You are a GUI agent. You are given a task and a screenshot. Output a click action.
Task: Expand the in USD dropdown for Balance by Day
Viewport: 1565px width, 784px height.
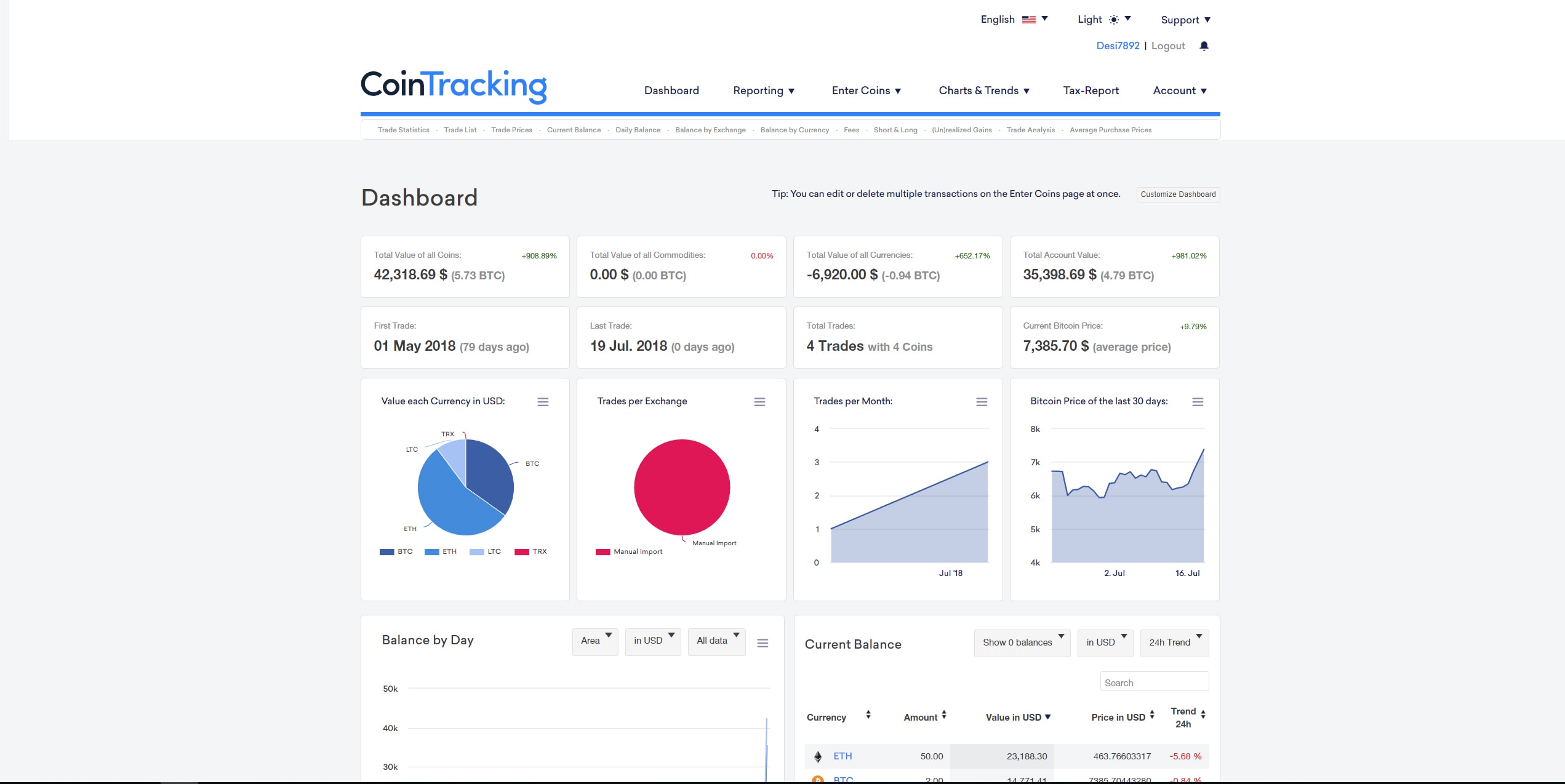(653, 641)
